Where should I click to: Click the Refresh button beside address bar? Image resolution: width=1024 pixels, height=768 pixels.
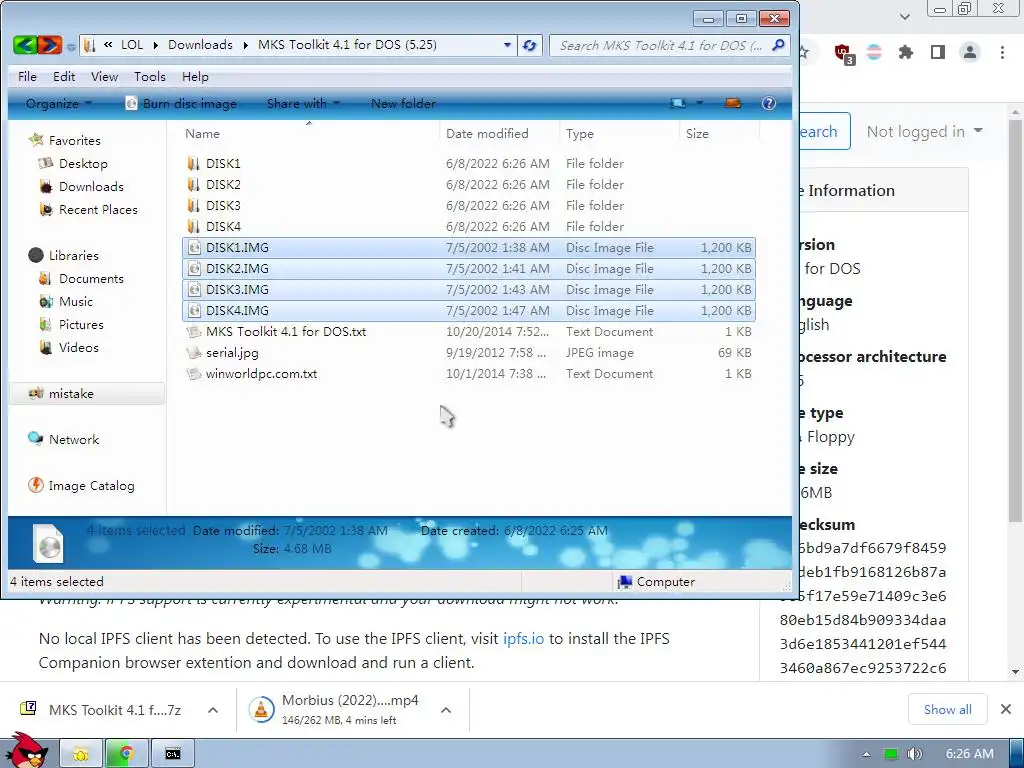pyautogui.click(x=530, y=45)
